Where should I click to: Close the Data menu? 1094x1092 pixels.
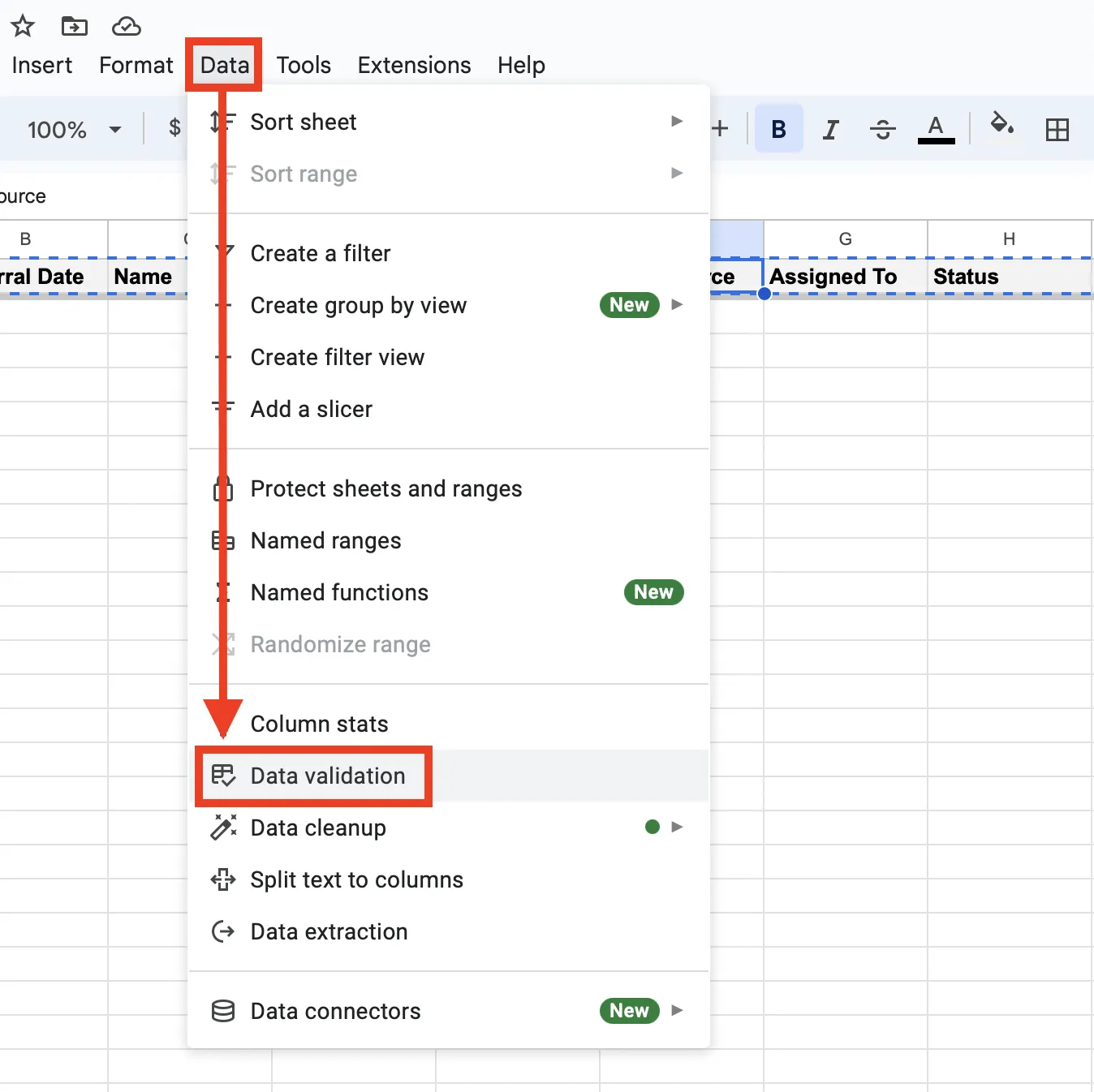[225, 65]
